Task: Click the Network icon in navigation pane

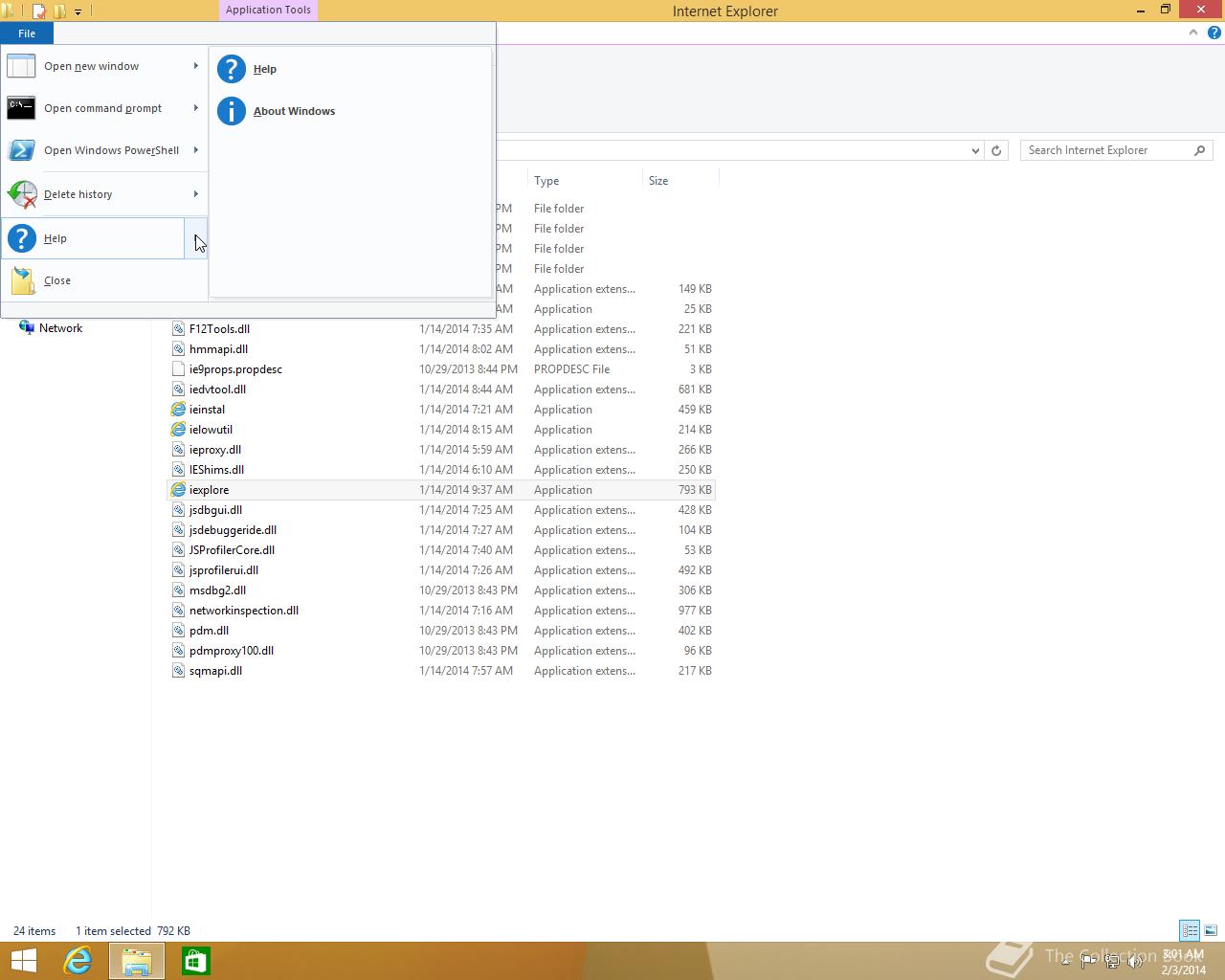Action: 27,328
